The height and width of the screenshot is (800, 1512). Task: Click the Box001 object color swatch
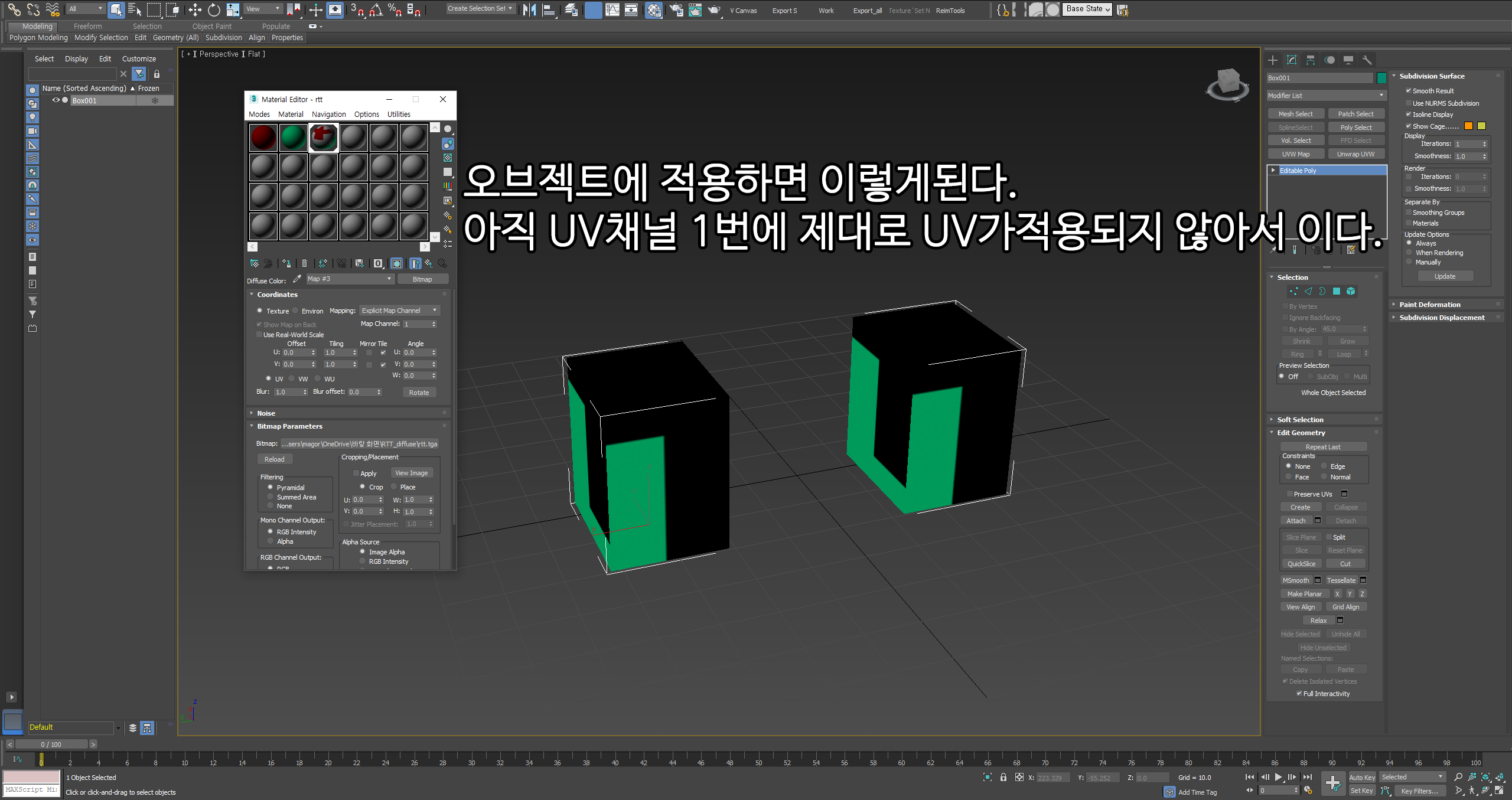pyautogui.click(x=1381, y=78)
